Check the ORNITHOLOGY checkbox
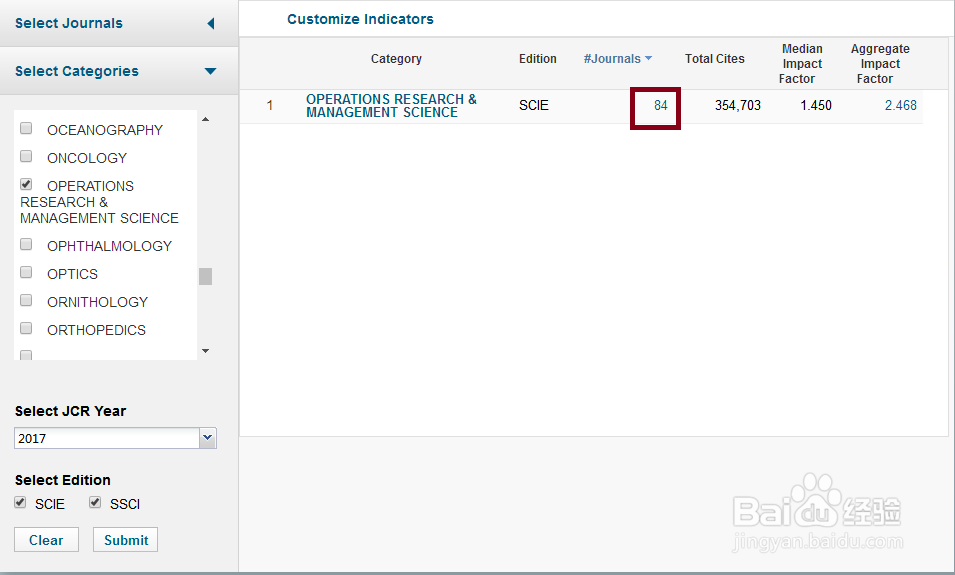The image size is (955, 575). pos(26,300)
